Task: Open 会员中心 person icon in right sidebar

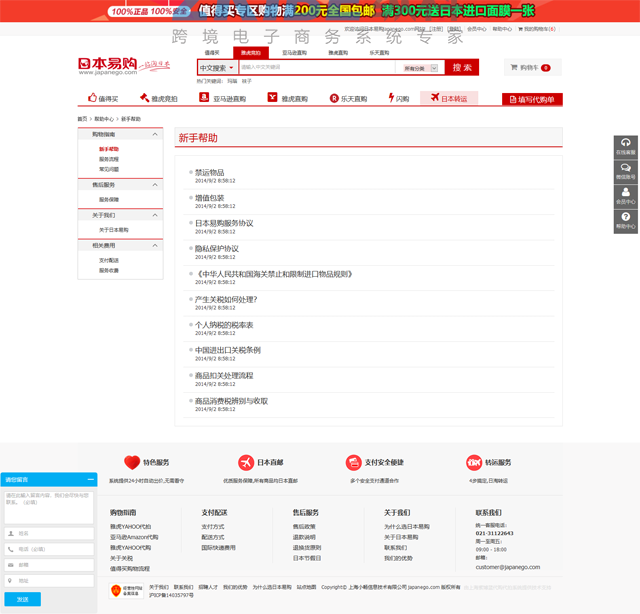Action: pos(626,192)
